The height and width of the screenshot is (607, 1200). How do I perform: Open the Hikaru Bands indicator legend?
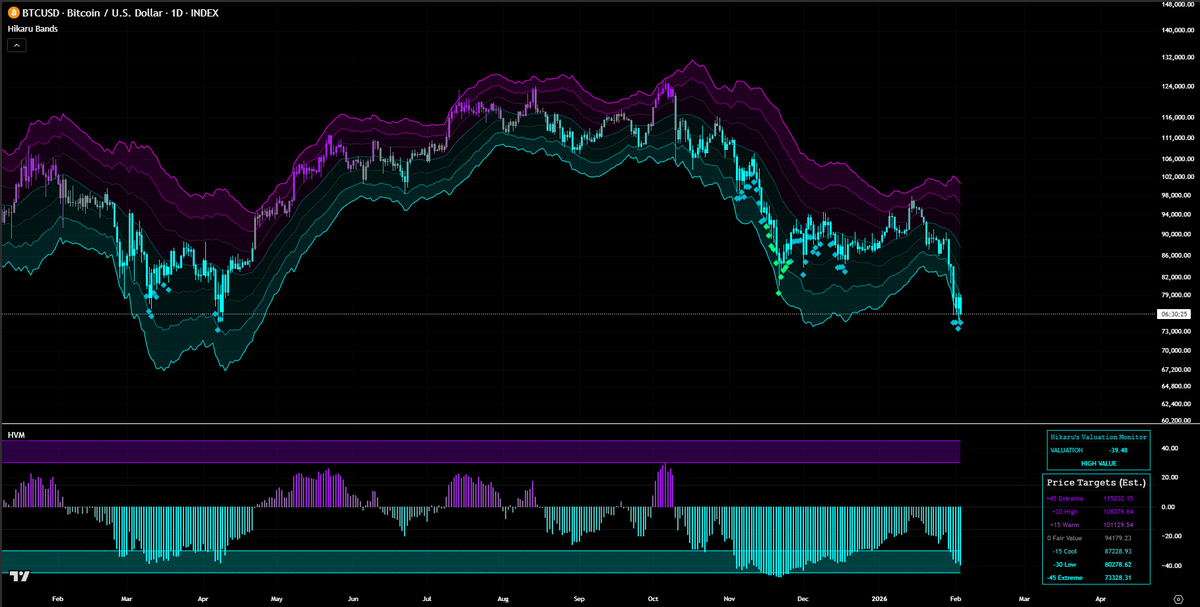tap(33, 30)
